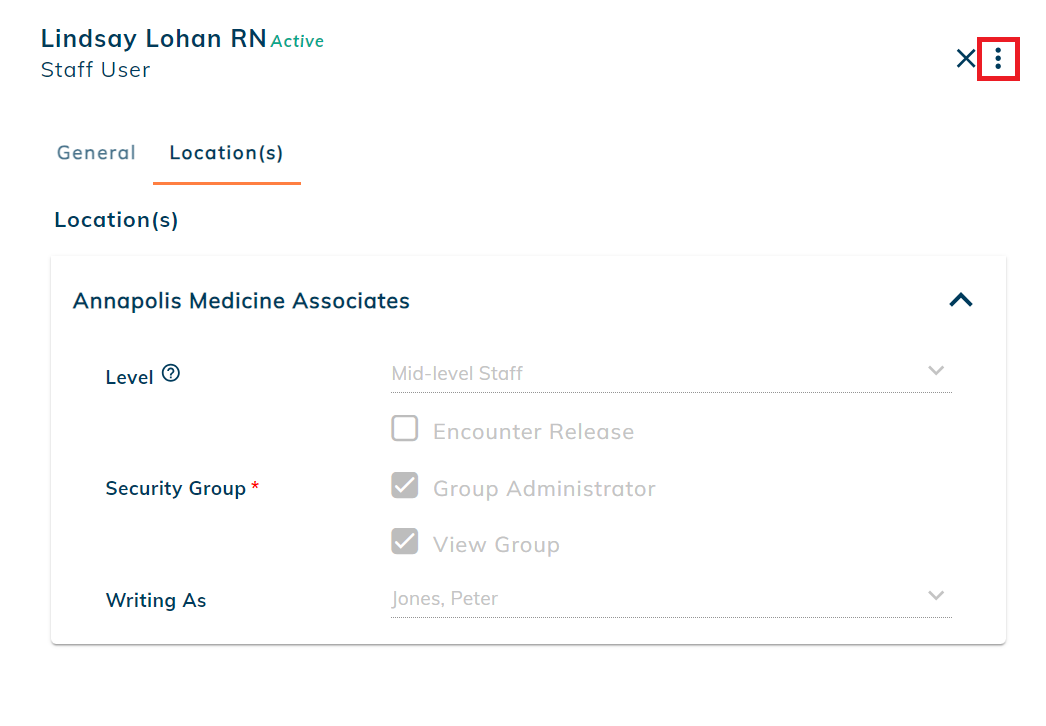
Task: Close the Lindsay Lohan staff user panel
Action: [965, 59]
